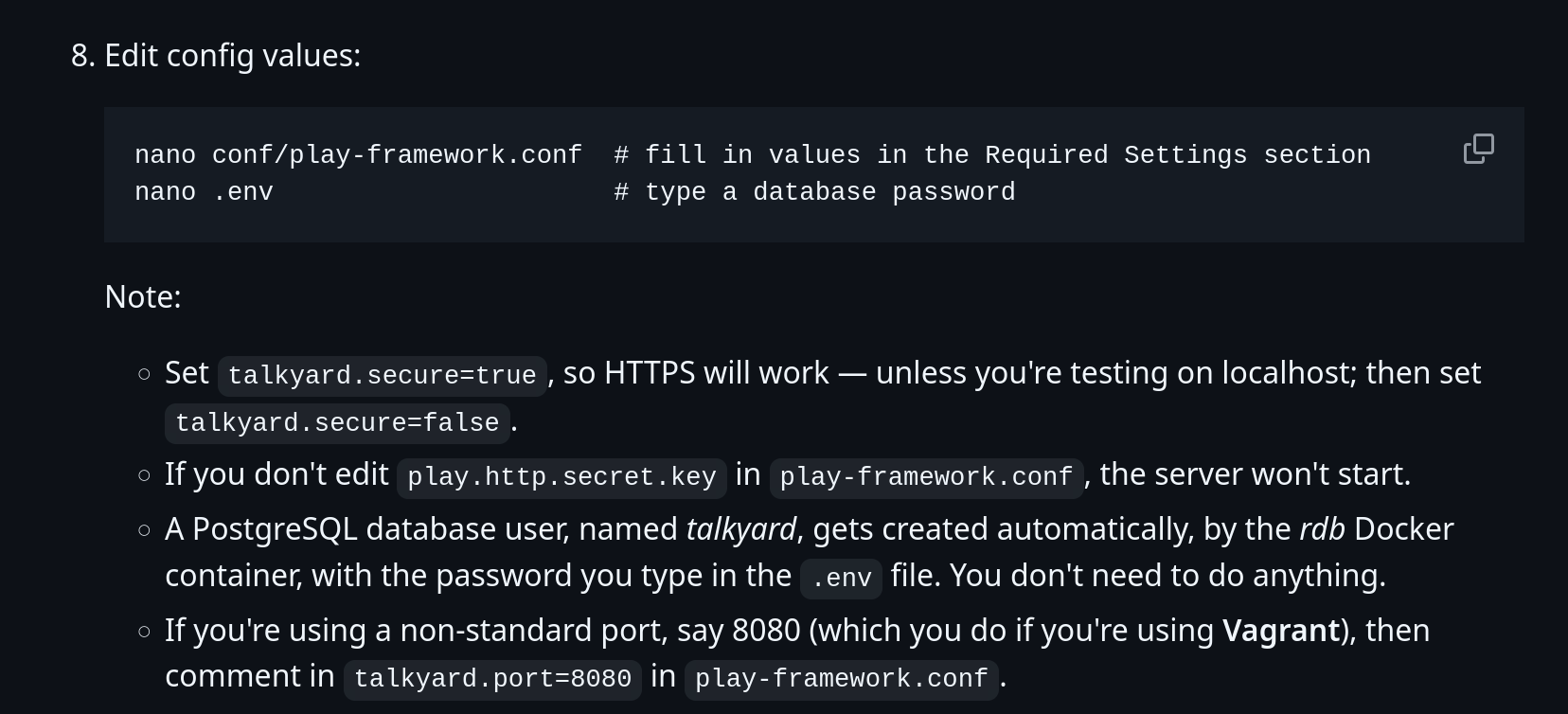
Task: Click the 'Edit config values:' step heading
Action: (232, 56)
